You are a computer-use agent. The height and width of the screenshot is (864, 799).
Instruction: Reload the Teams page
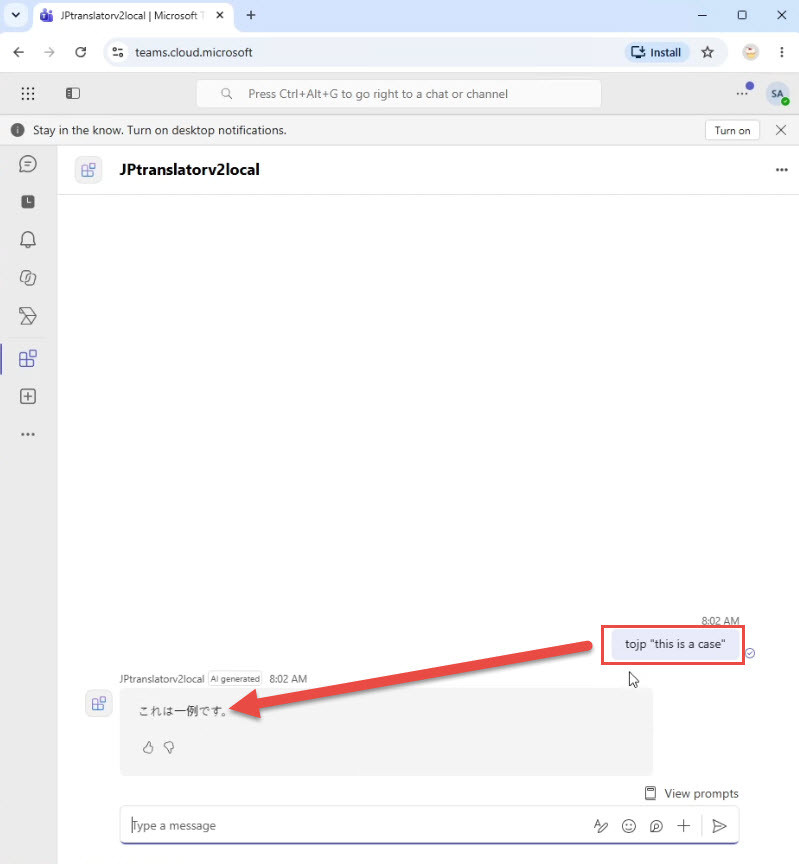point(80,52)
